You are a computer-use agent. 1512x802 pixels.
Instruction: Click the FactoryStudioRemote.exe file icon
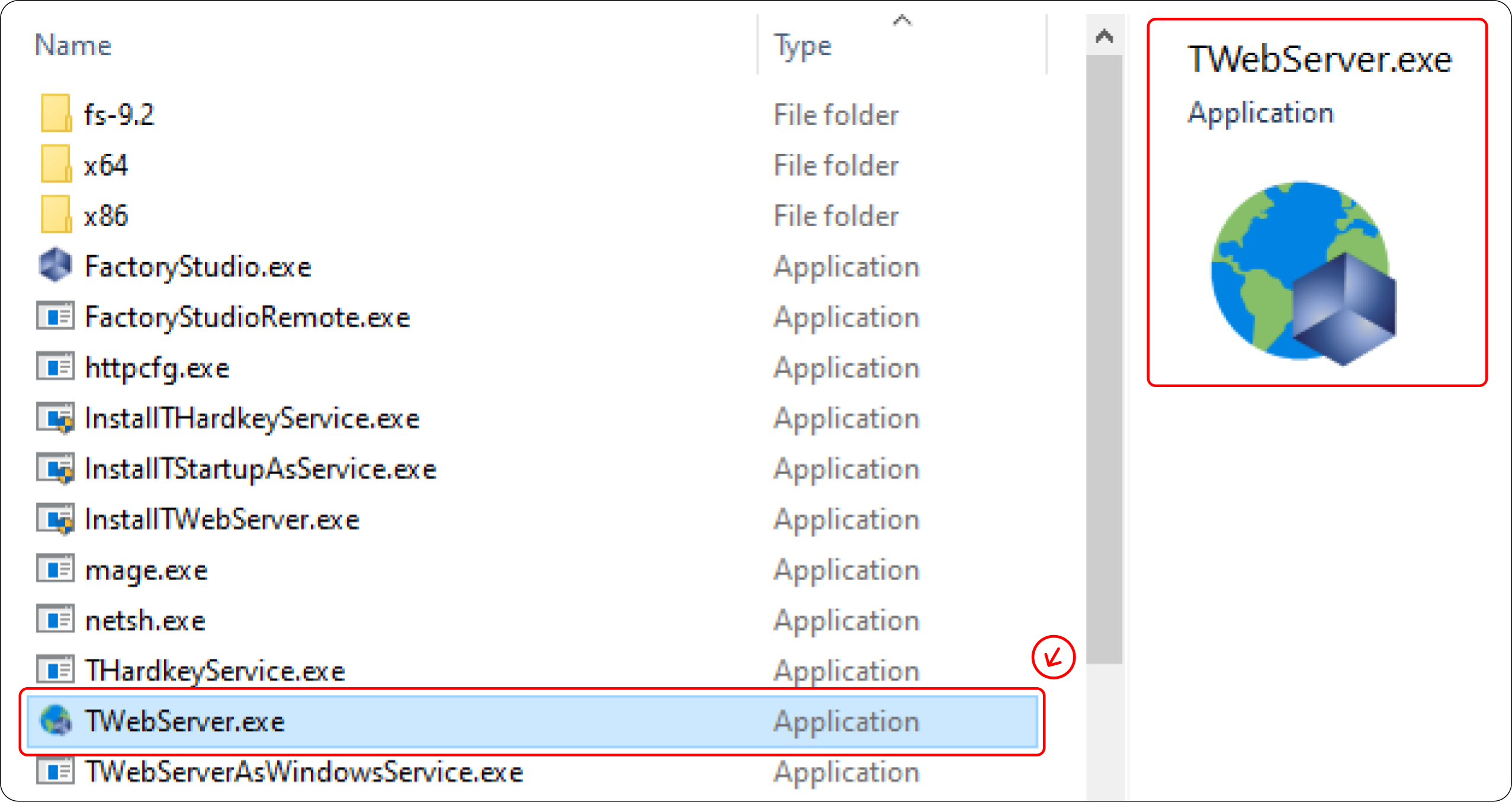[x=55, y=316]
